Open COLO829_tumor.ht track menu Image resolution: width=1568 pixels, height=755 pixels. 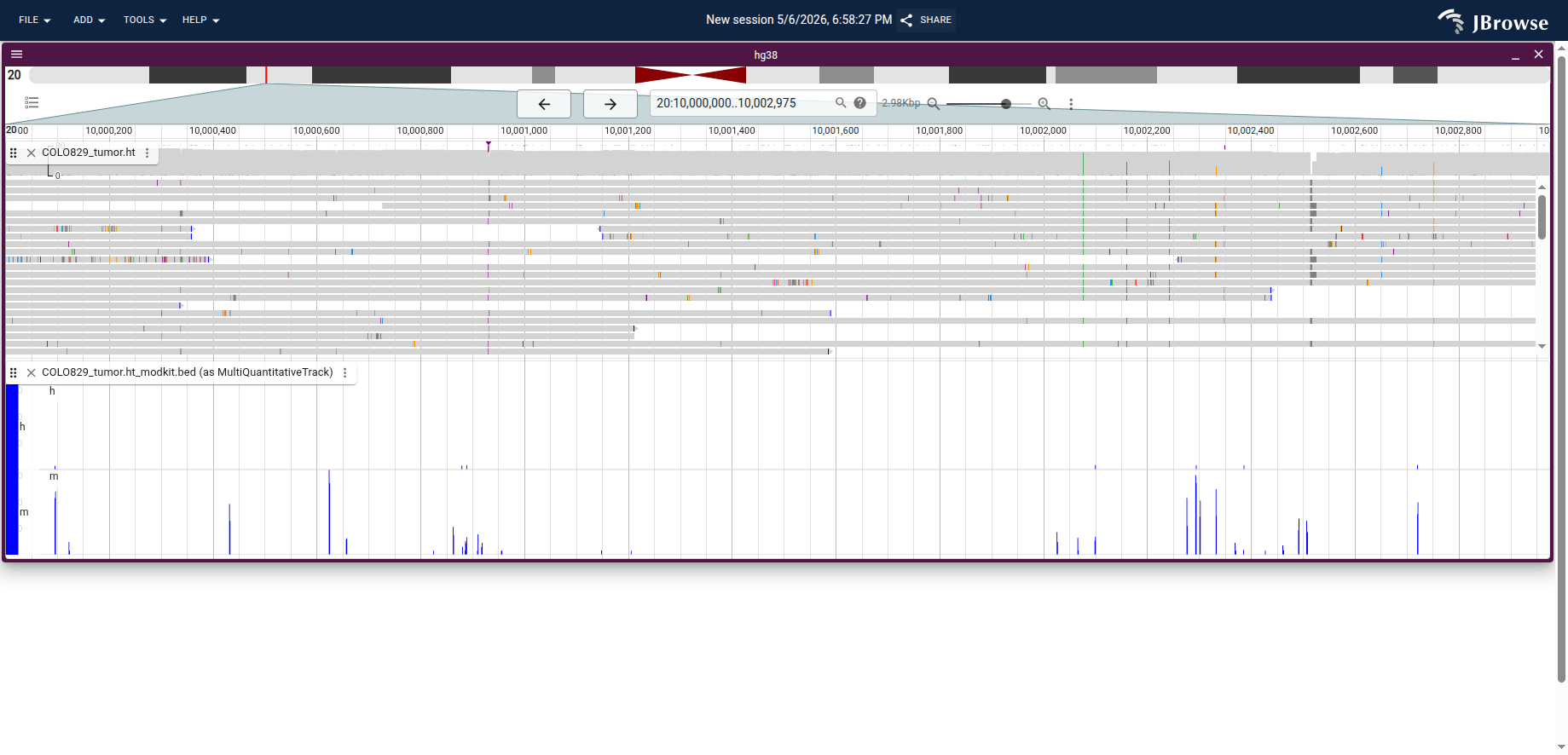pos(148,153)
